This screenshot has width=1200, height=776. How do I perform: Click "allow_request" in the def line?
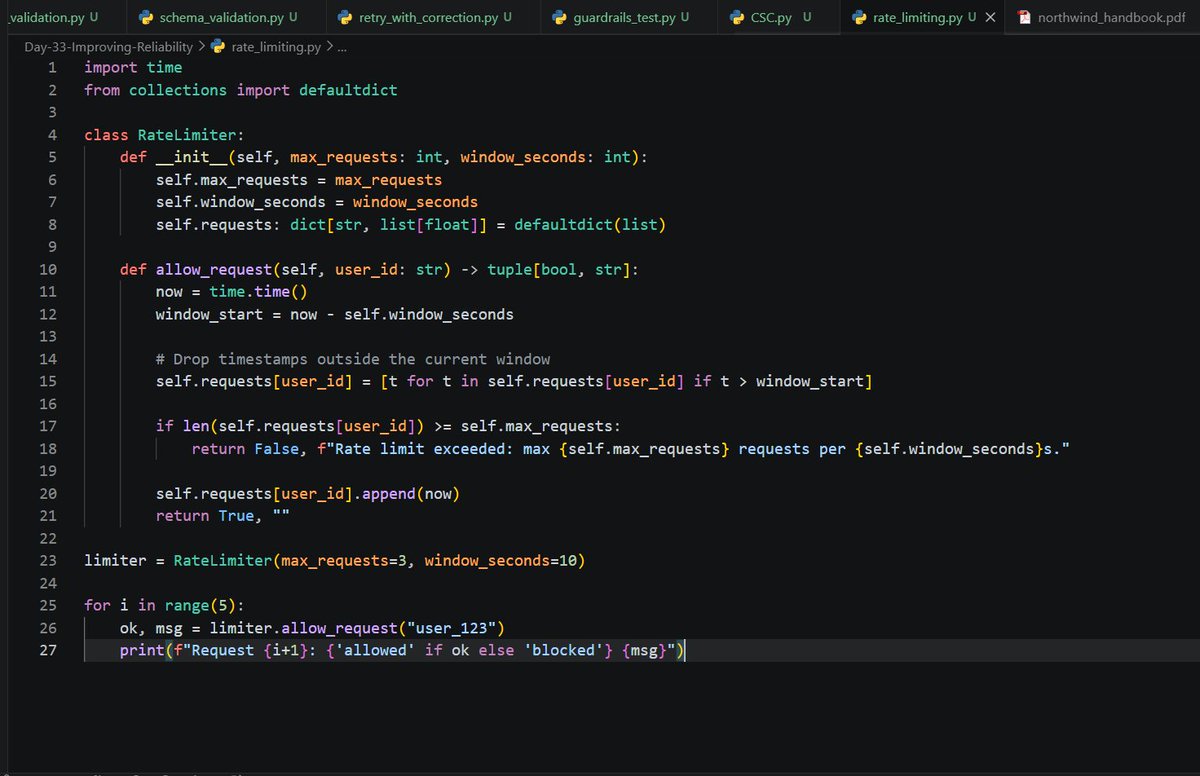[214, 269]
